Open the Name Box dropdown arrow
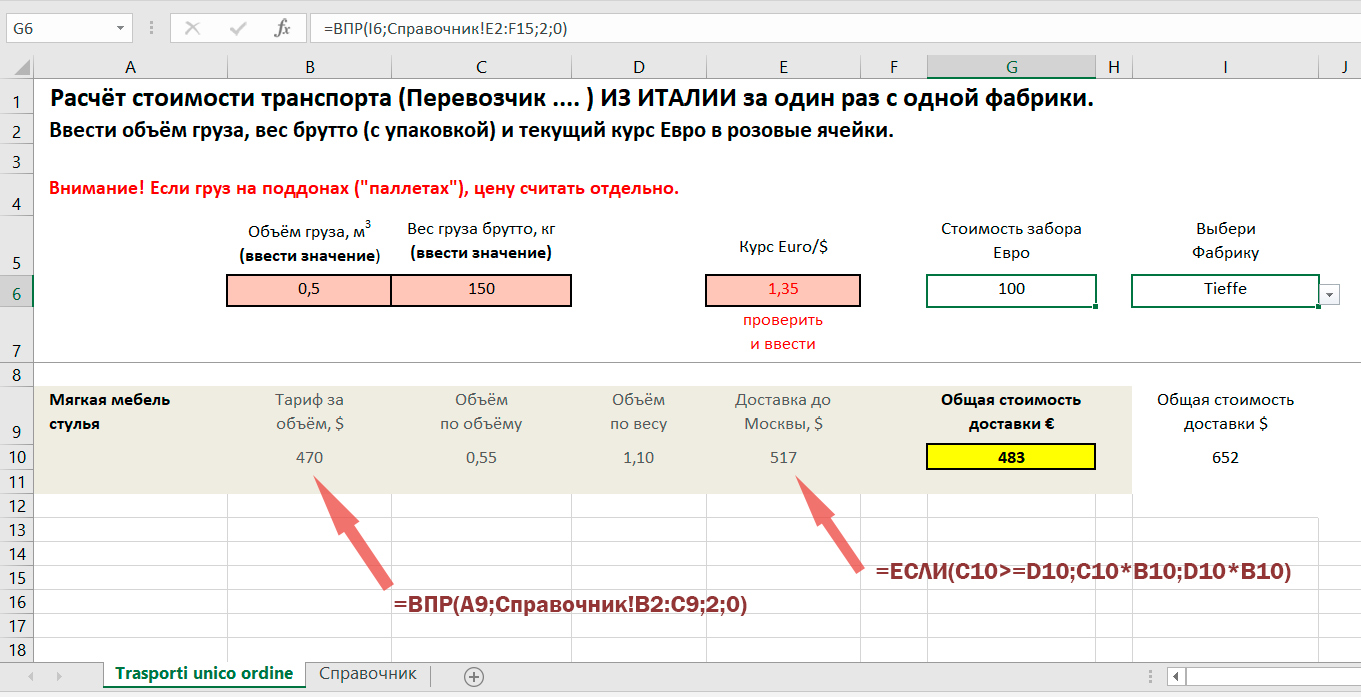Screen dimensions: 1361x697 120,29
